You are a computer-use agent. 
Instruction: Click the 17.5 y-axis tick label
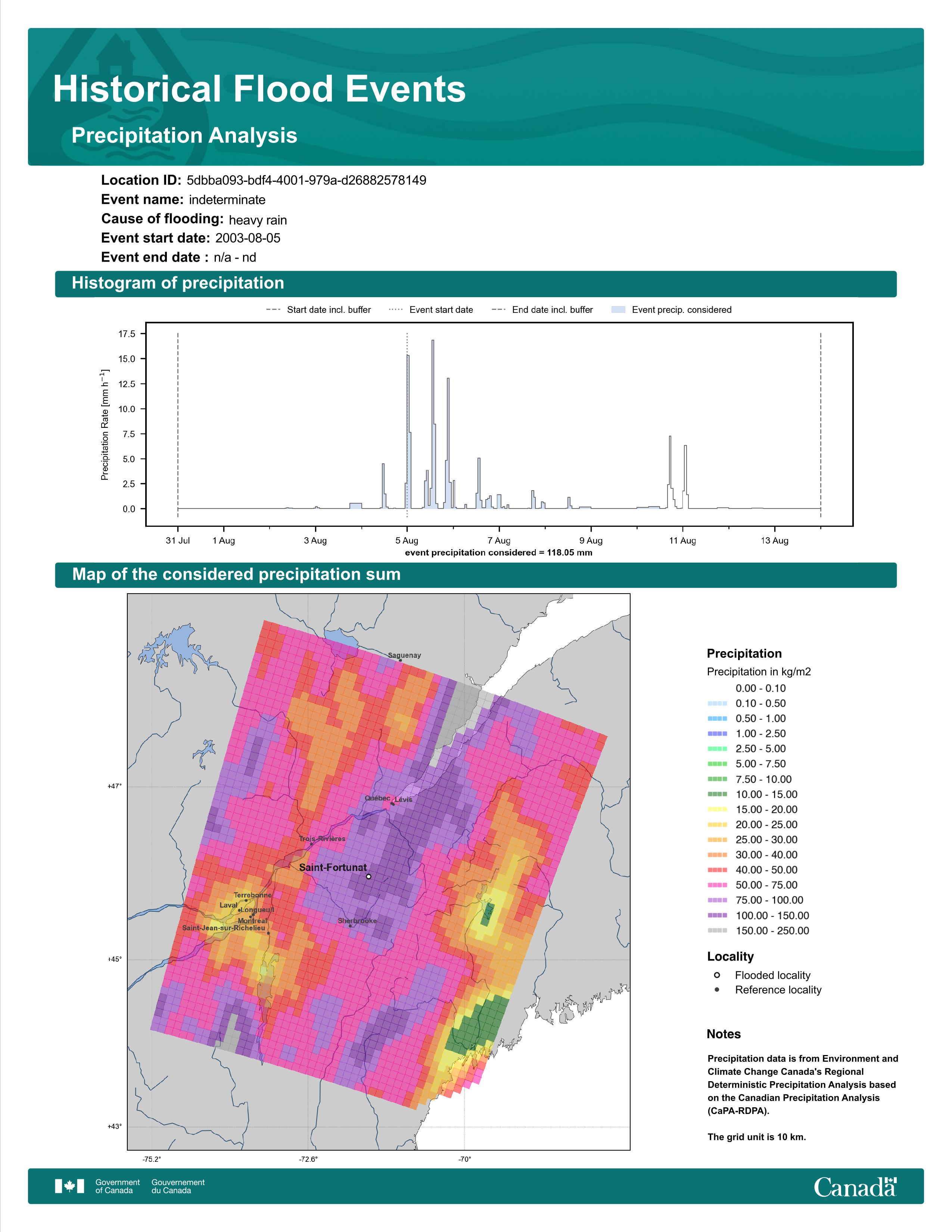pos(127,334)
